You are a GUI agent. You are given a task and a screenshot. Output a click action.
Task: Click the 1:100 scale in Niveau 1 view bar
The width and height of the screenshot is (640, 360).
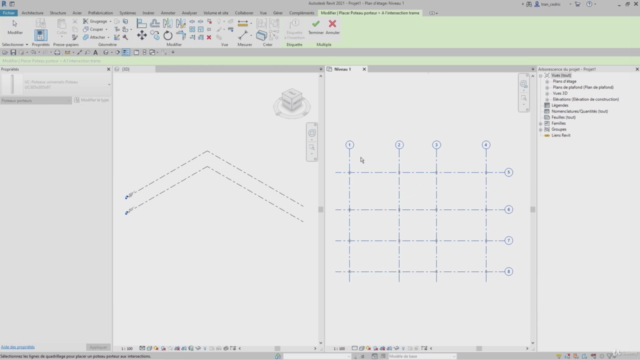(x=339, y=349)
